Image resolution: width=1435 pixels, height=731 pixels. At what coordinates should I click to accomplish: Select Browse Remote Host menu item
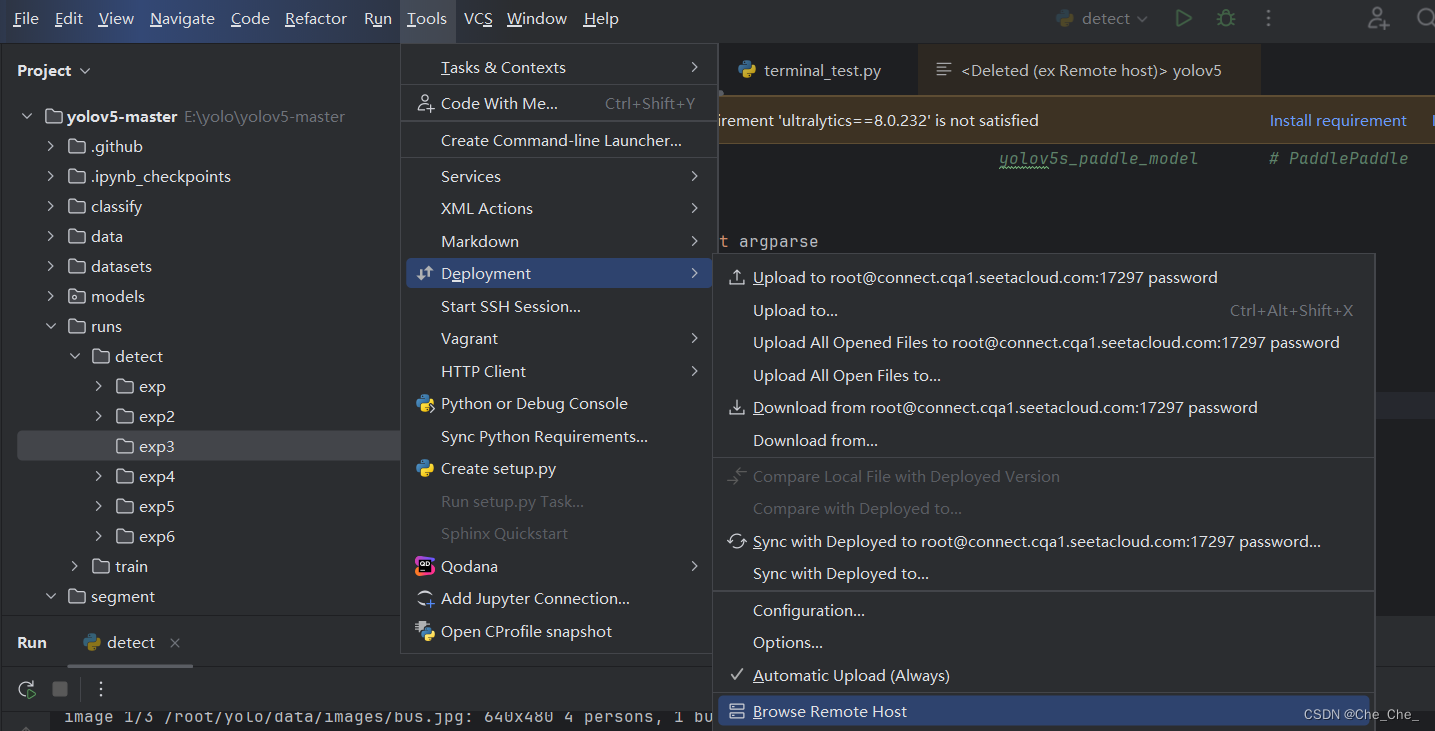(x=829, y=712)
